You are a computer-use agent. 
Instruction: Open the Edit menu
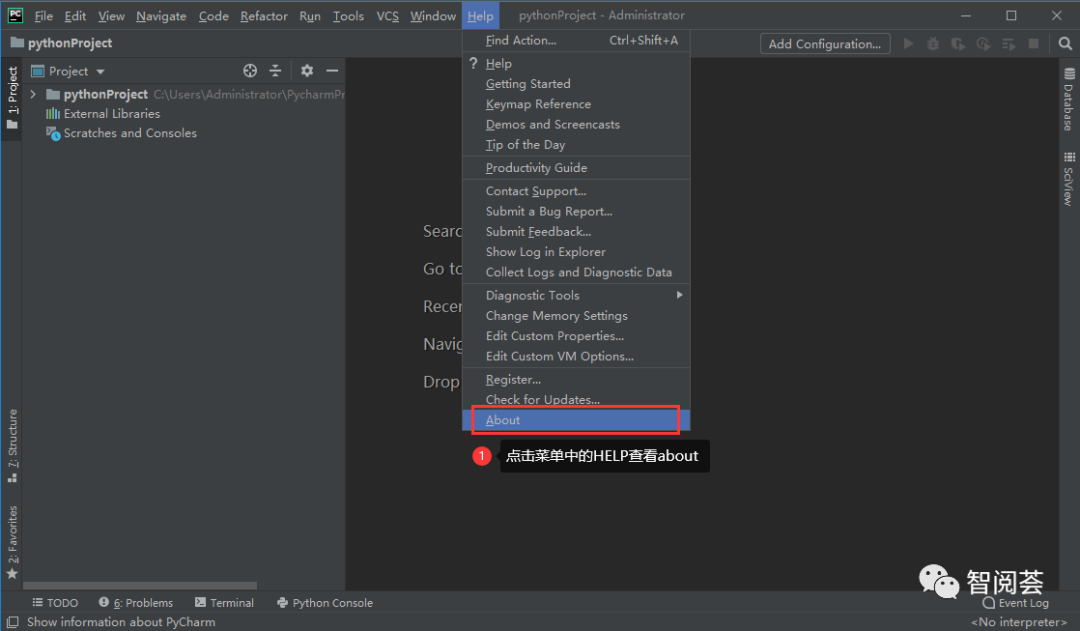[75, 15]
